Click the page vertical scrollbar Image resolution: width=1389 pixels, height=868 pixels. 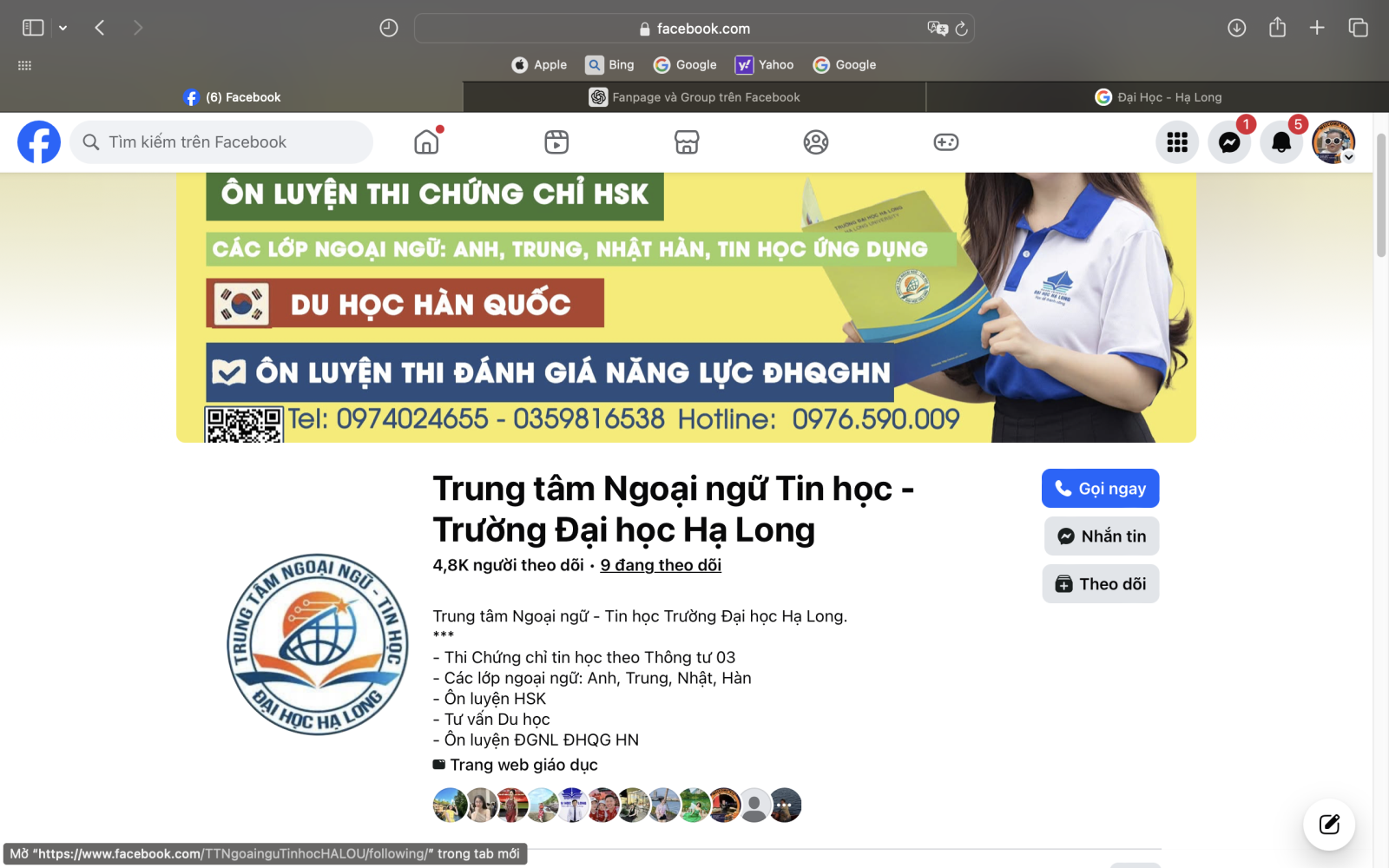coord(1381,195)
